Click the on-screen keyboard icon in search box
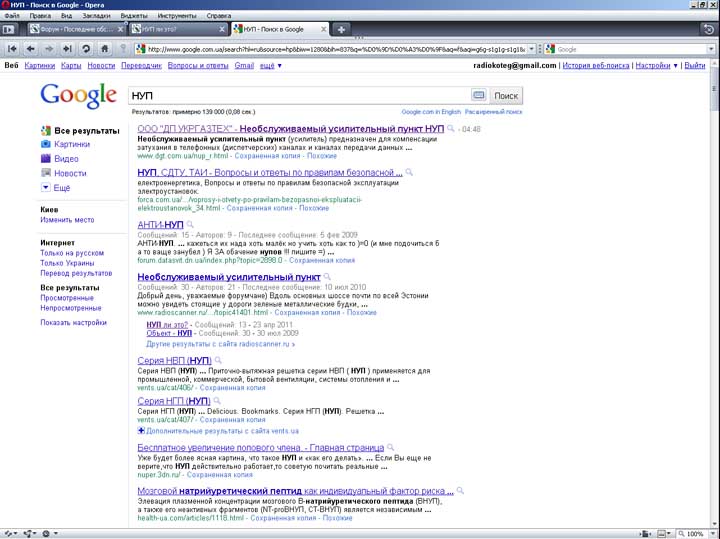This screenshot has height=539, width=720. pos(478,95)
